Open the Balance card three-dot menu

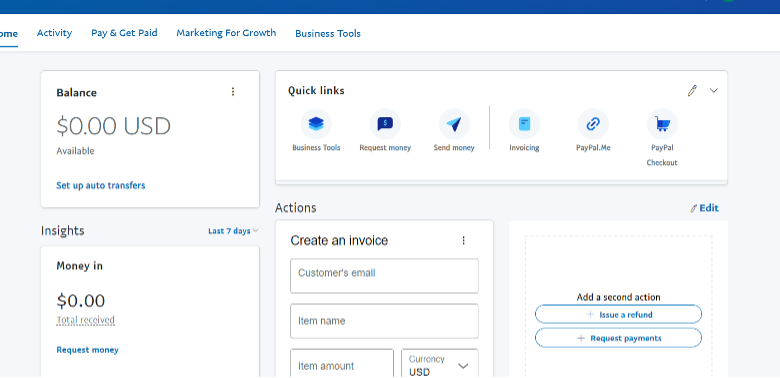(x=233, y=92)
